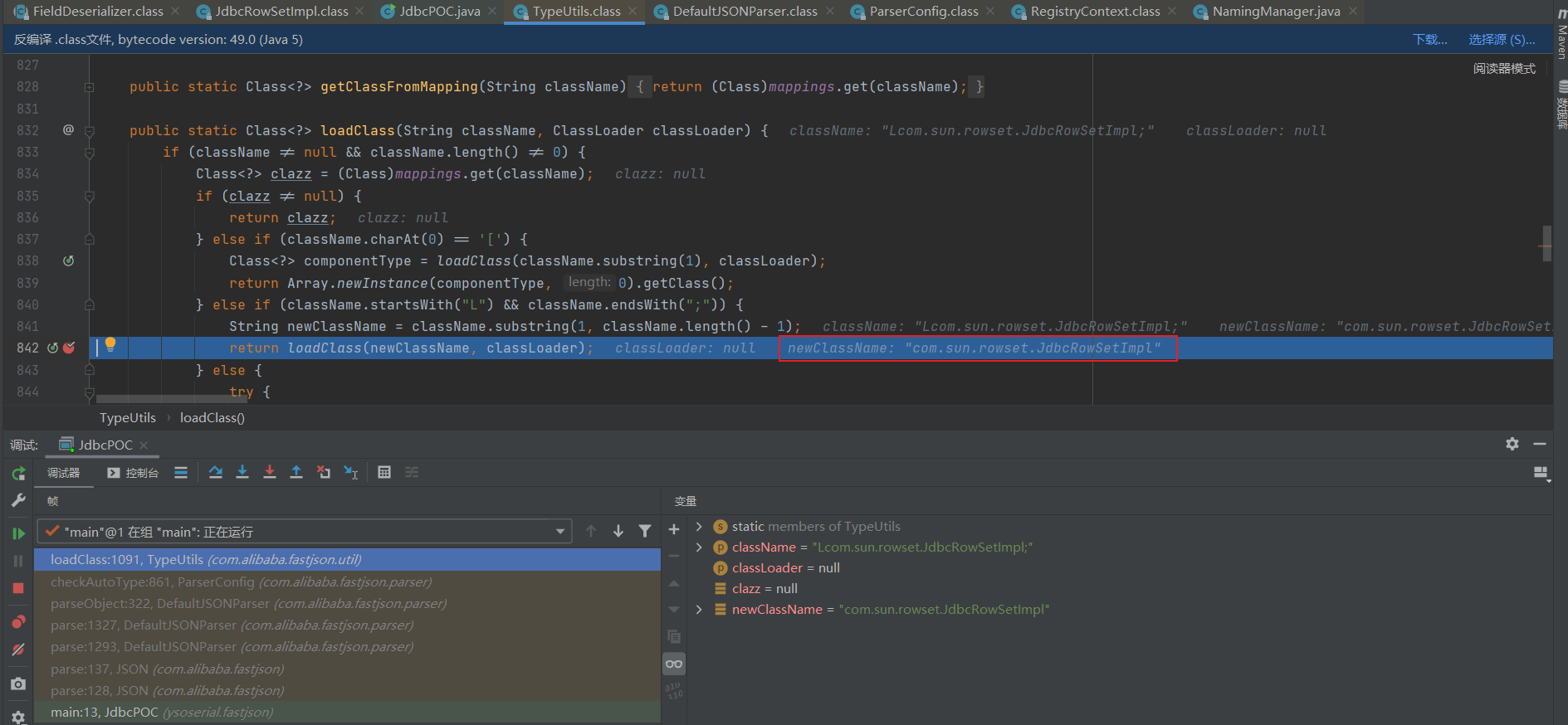Select the checkAutoType:861 stack frame

coord(241,582)
